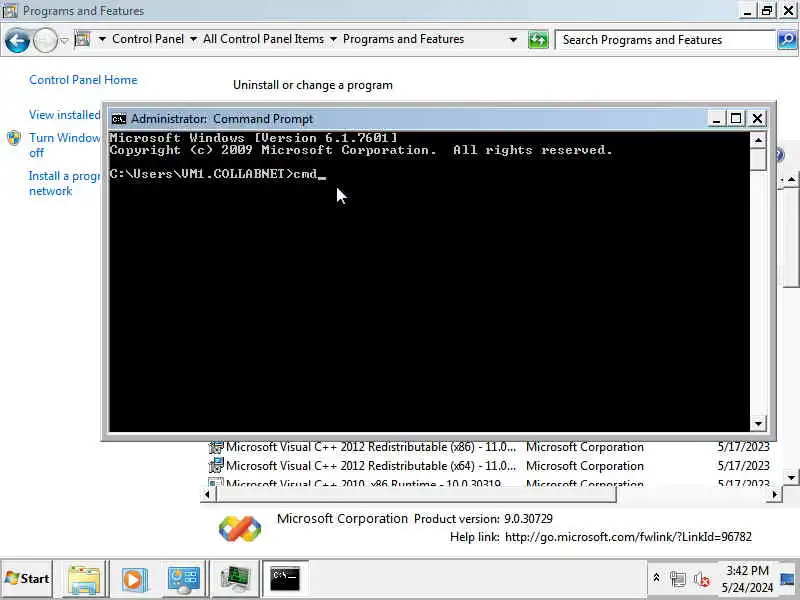Image resolution: width=800 pixels, height=600 pixels.
Task: Click the Command Prompt scrollbar thumb
Action: (758, 159)
